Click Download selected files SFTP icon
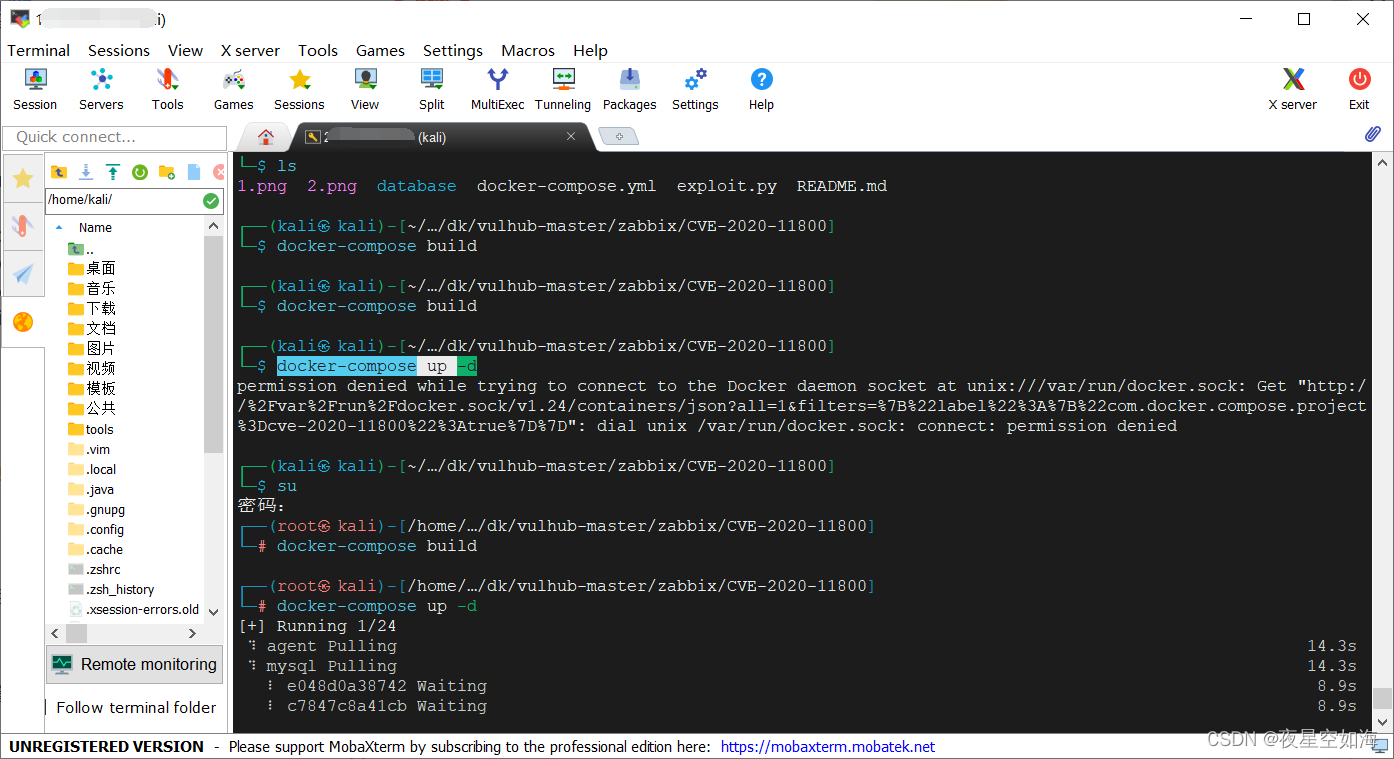Viewport: 1394px width, 759px height. pos(86,172)
